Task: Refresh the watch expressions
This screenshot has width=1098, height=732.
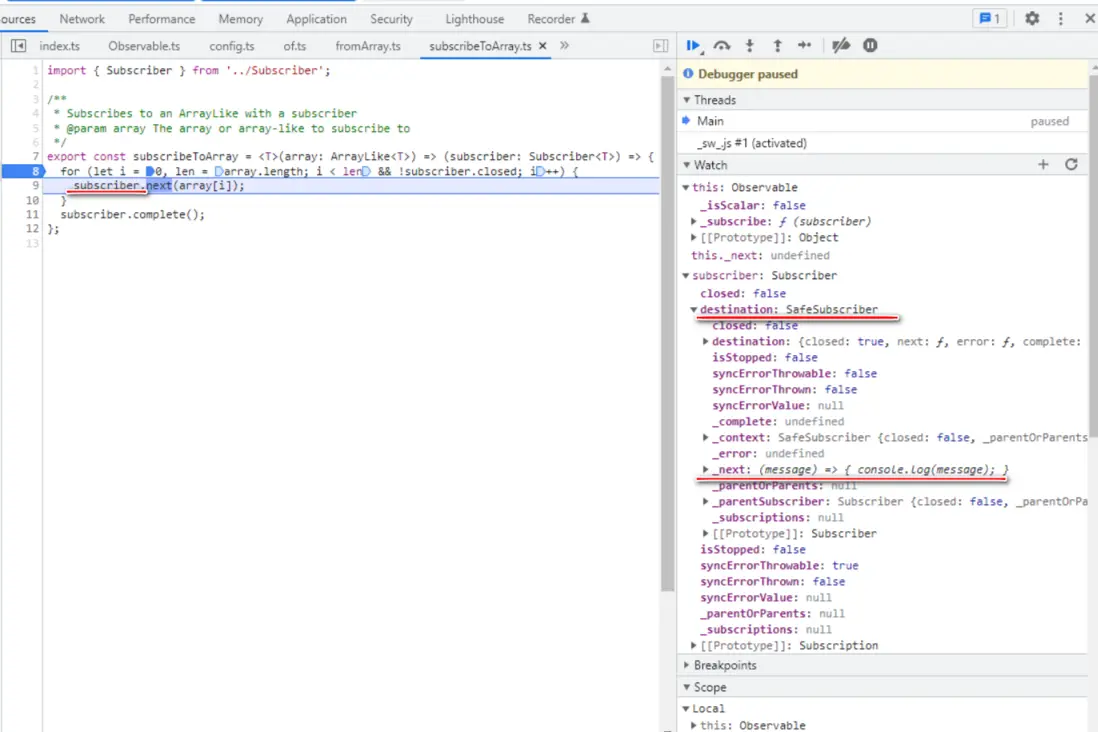Action: (x=1071, y=165)
